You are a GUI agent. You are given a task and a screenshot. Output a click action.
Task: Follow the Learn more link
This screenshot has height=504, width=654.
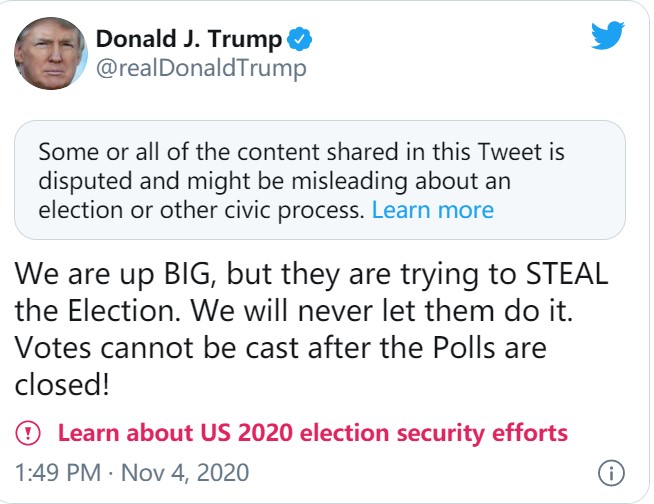coord(432,210)
